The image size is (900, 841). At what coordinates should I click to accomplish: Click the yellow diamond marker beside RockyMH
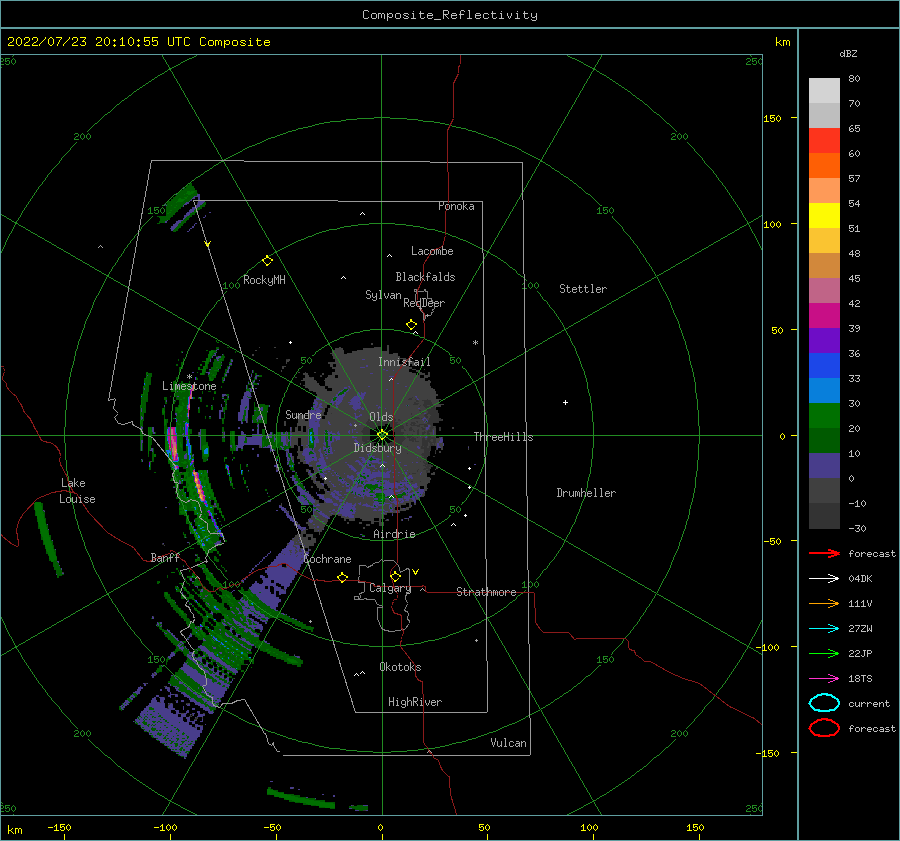tap(267, 261)
